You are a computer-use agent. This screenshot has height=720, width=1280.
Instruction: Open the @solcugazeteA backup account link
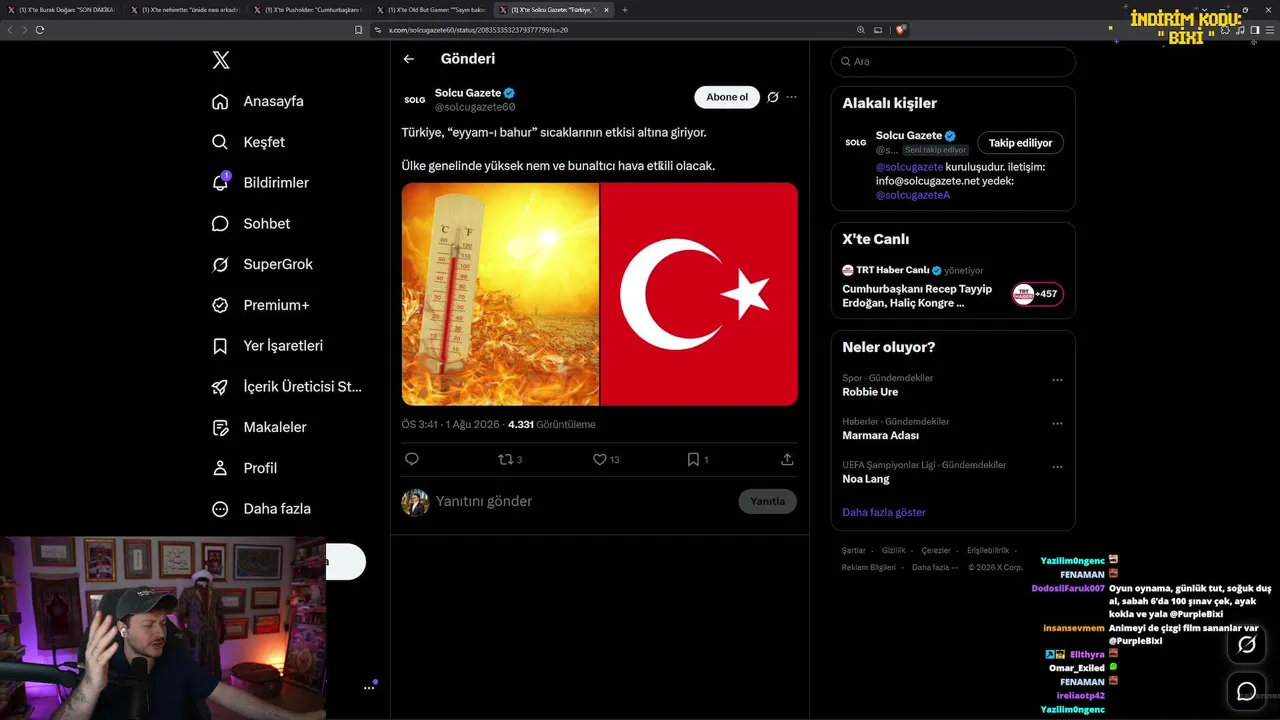coord(913,195)
